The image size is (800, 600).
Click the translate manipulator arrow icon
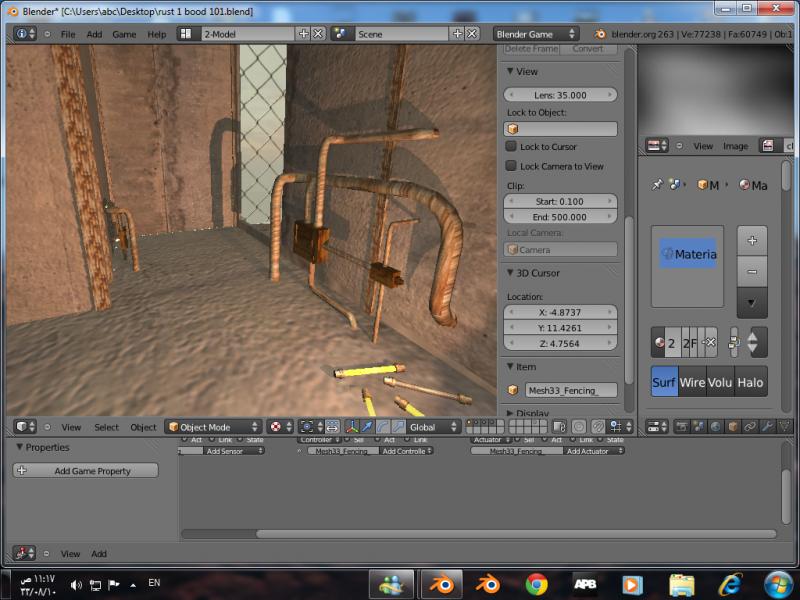tap(368, 427)
